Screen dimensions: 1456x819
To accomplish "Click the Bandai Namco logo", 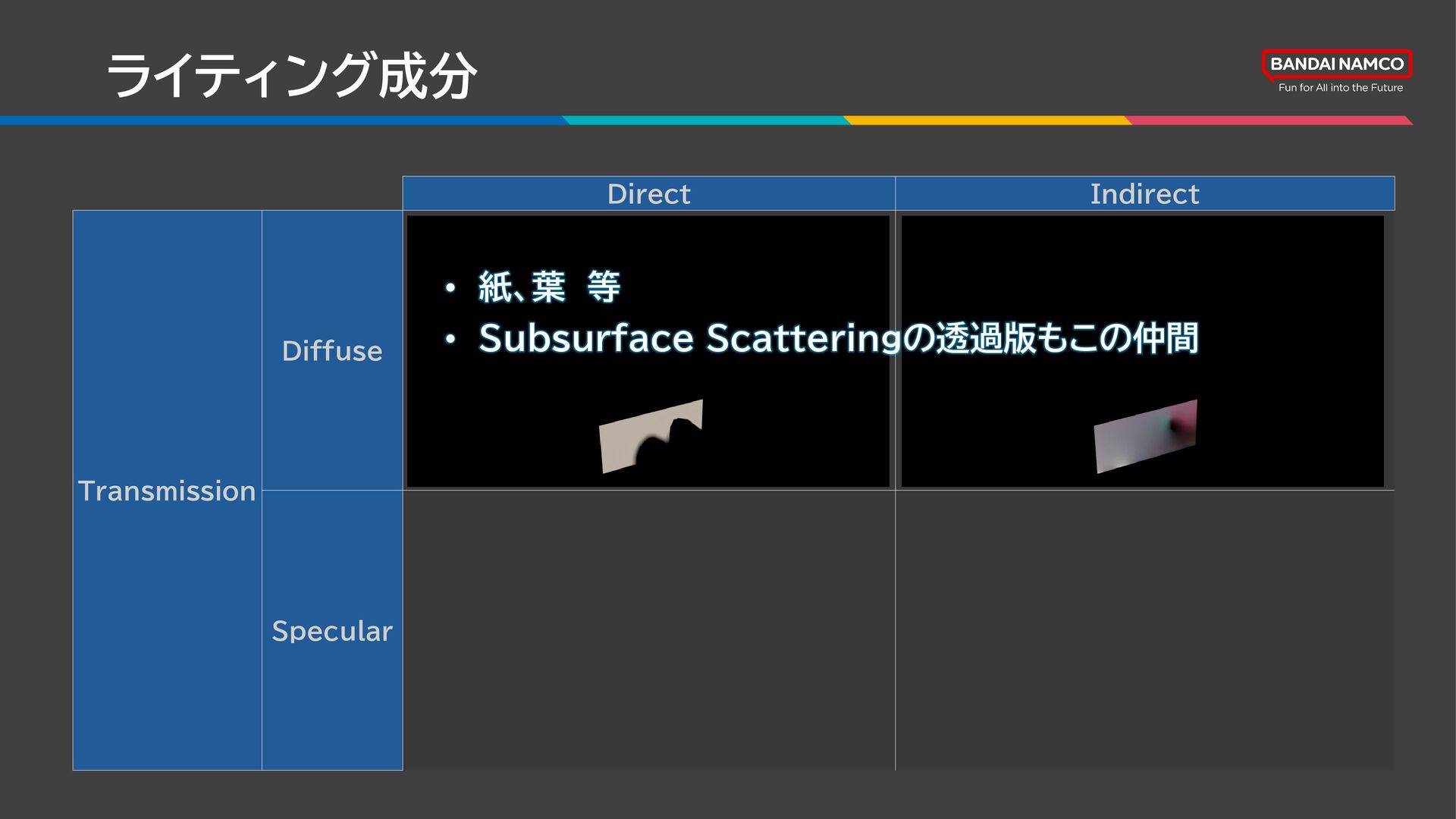I will click(x=1336, y=64).
